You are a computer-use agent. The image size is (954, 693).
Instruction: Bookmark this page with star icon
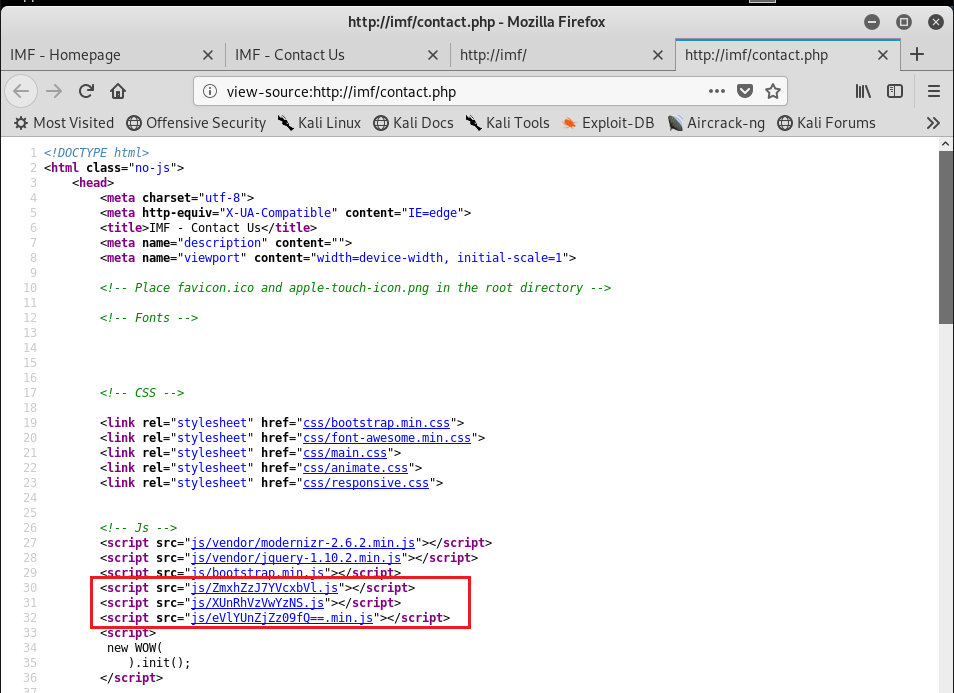(773, 91)
